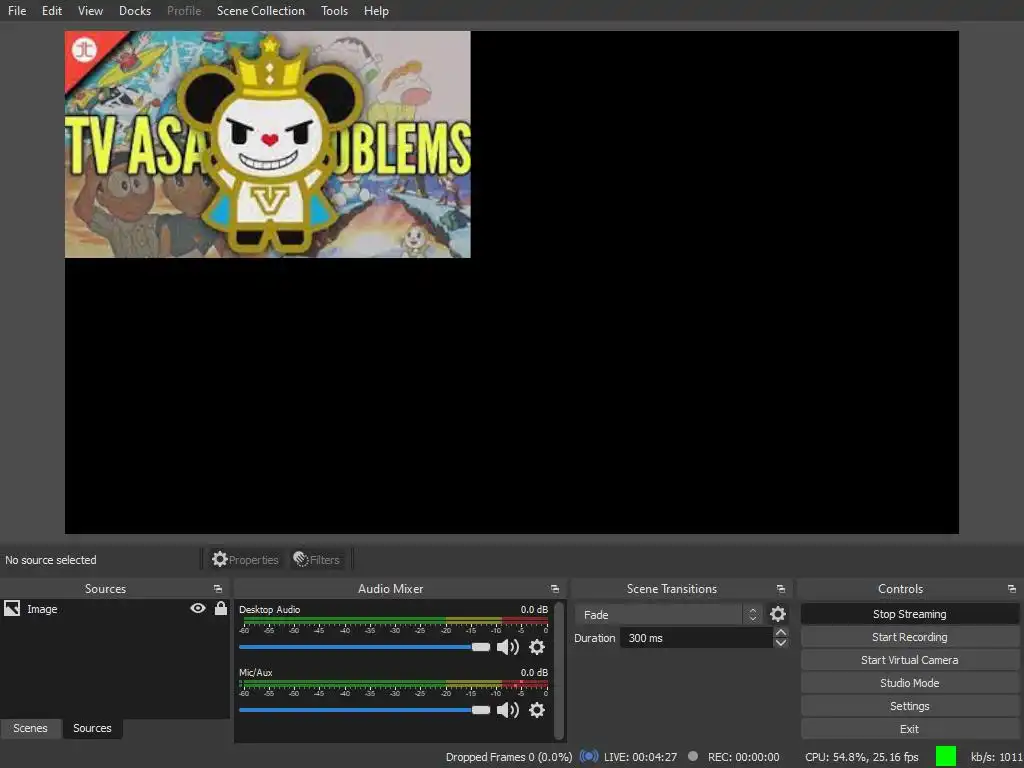Mute Mic/Aux speaker icon
Image resolution: width=1024 pixels, height=768 pixels.
tap(507, 710)
